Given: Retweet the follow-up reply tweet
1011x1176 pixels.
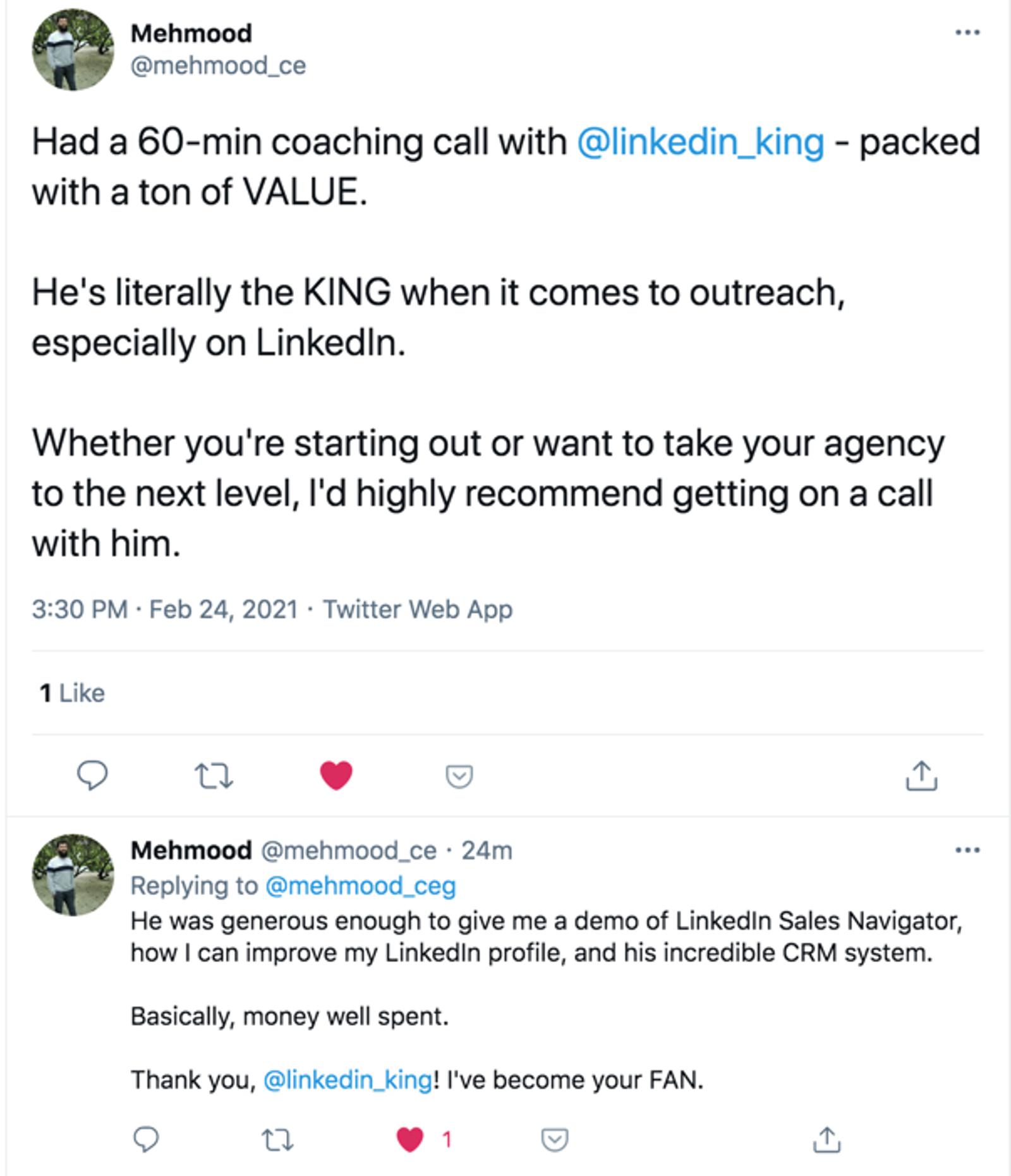Looking at the screenshot, I should (x=277, y=1139).
